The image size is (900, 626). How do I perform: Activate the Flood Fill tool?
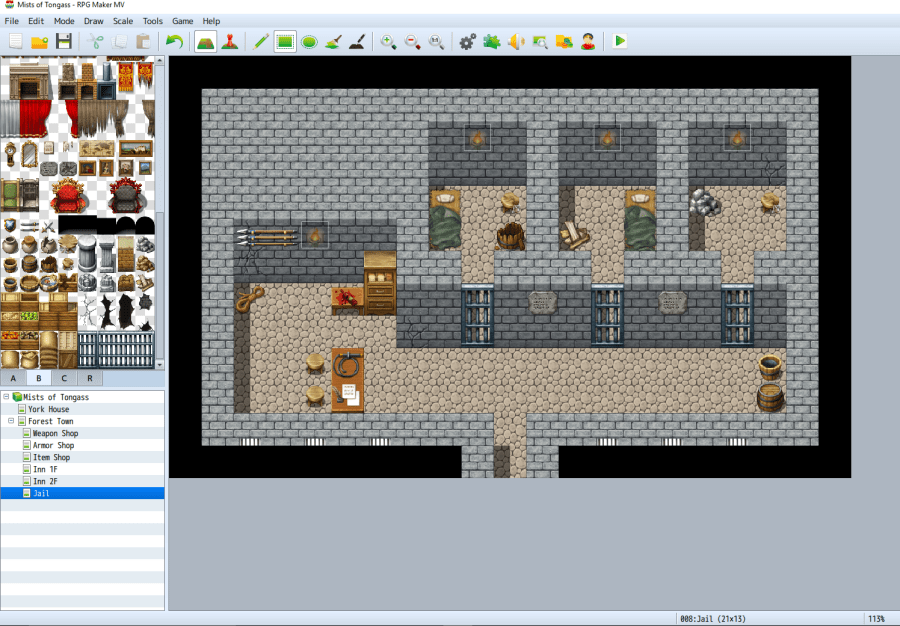pos(334,41)
